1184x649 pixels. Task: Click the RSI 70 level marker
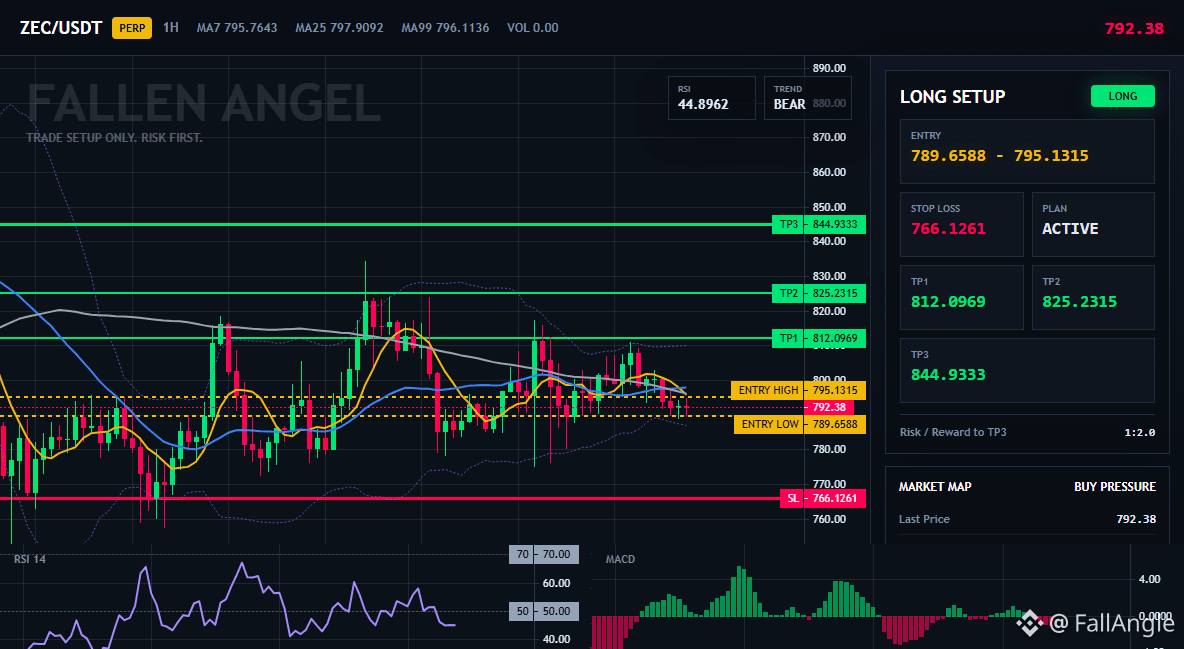[544, 555]
